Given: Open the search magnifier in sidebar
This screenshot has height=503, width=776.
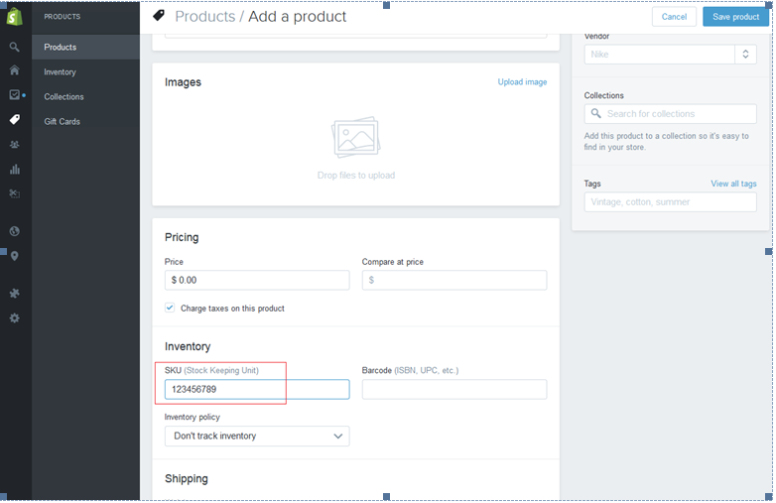Looking at the screenshot, I should click(14, 47).
